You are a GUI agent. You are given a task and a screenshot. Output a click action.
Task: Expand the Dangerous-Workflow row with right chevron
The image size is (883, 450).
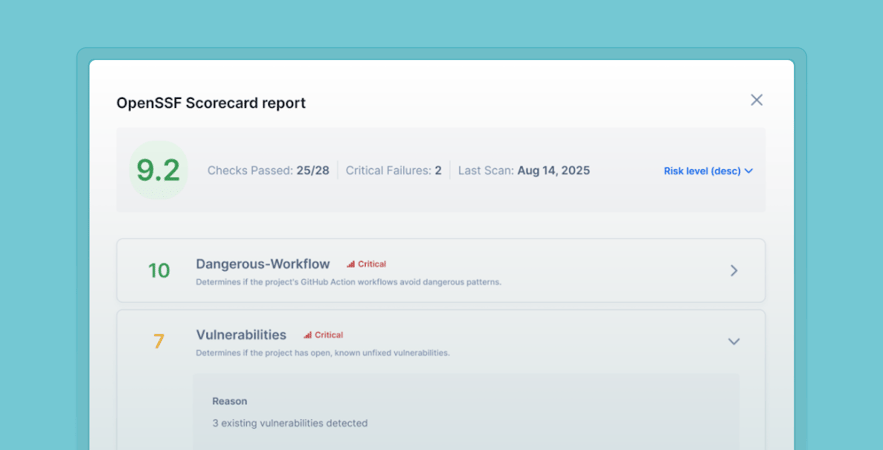point(733,271)
